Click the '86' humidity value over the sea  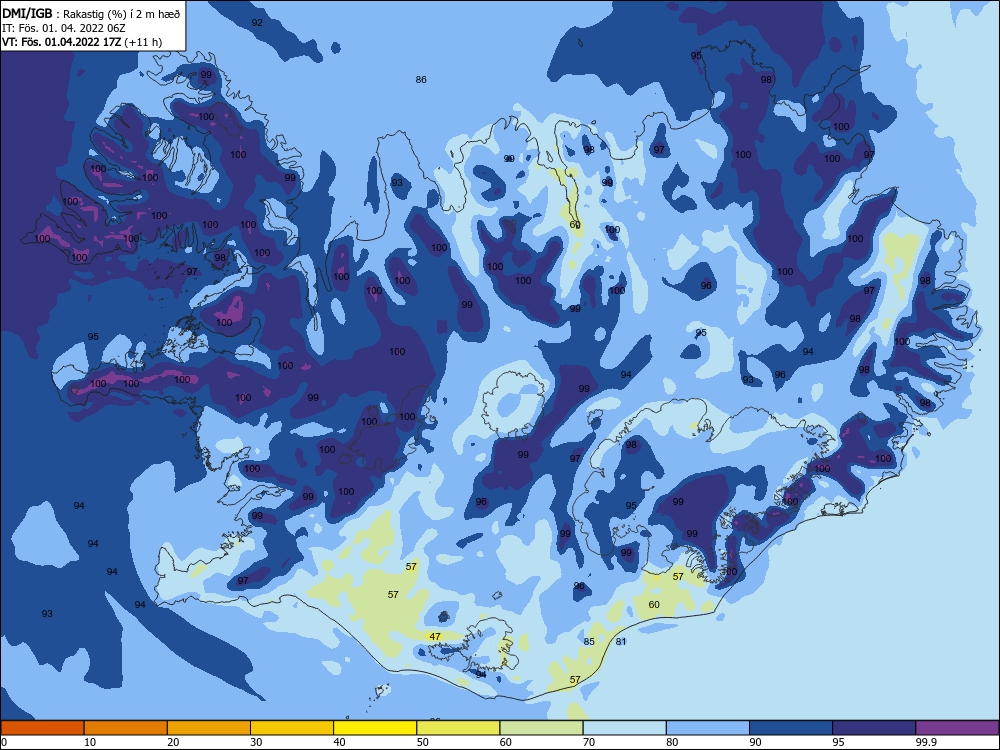(421, 80)
